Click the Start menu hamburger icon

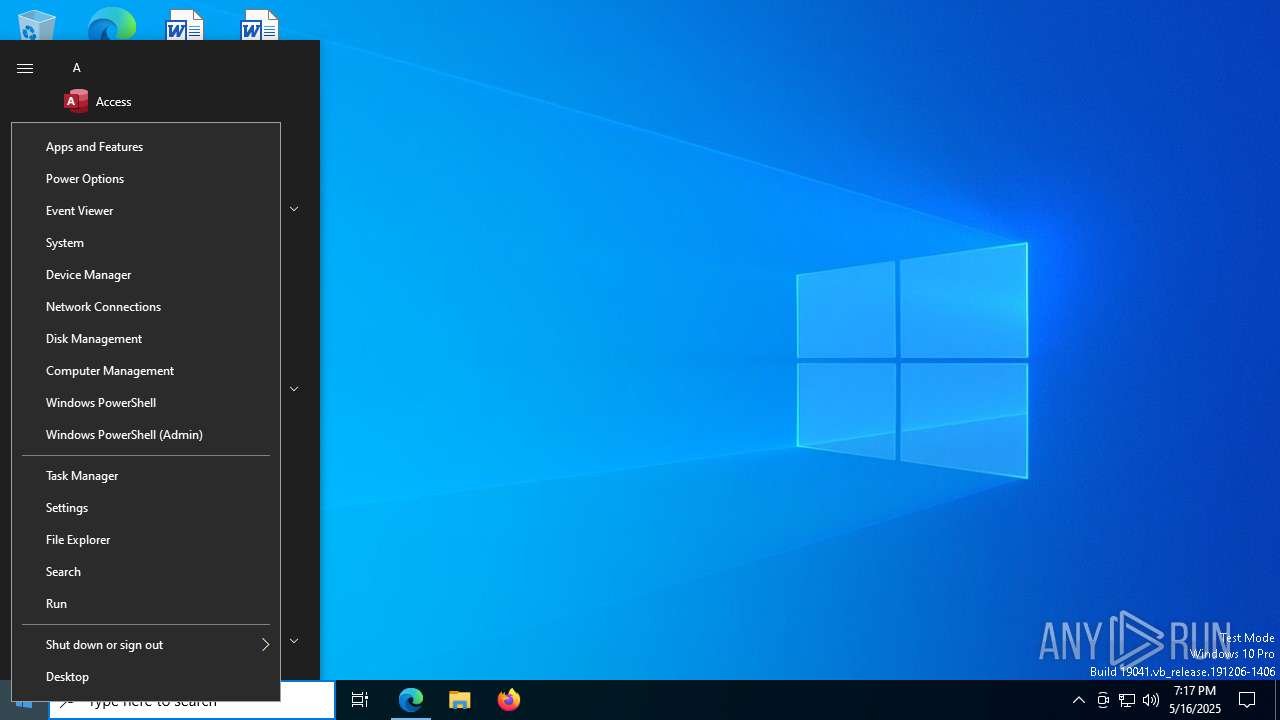click(25, 68)
